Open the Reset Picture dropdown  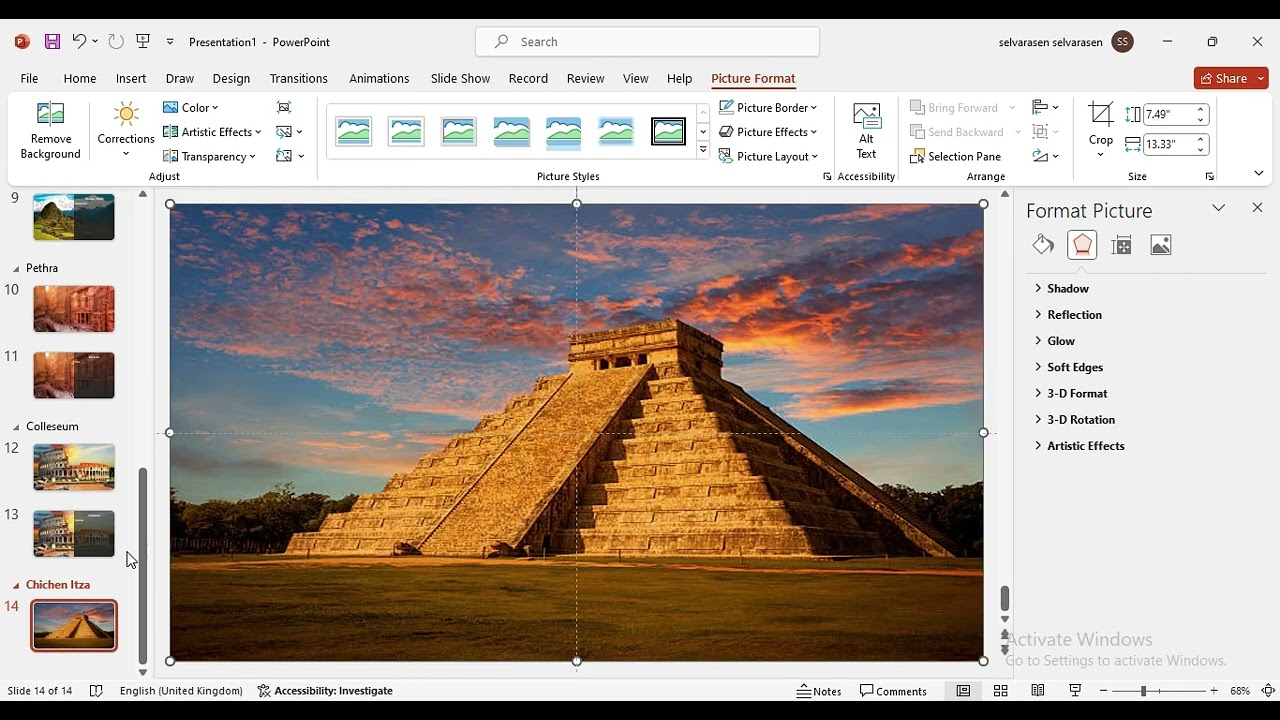[290, 156]
